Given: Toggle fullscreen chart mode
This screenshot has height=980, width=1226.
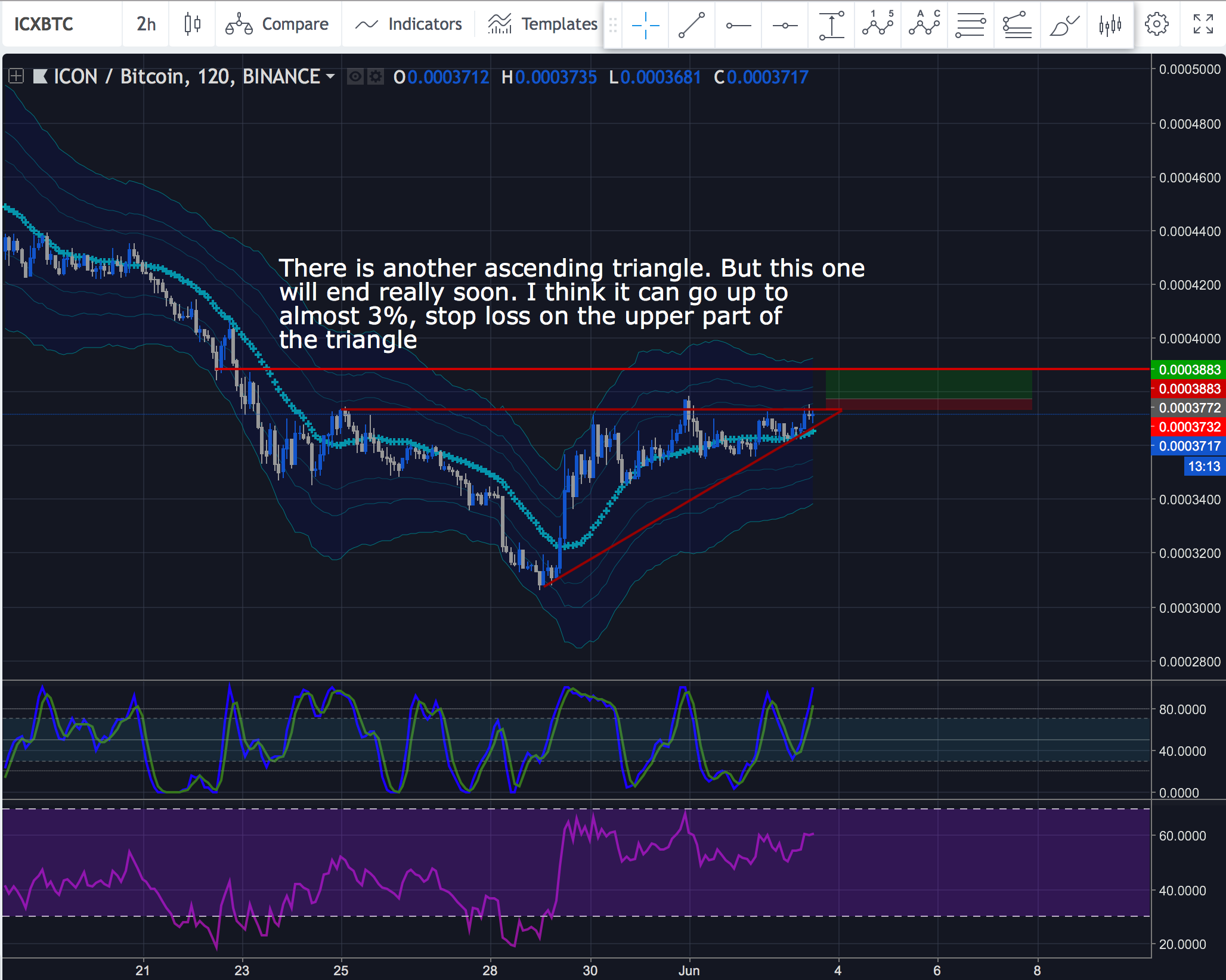Looking at the screenshot, I should (1203, 24).
